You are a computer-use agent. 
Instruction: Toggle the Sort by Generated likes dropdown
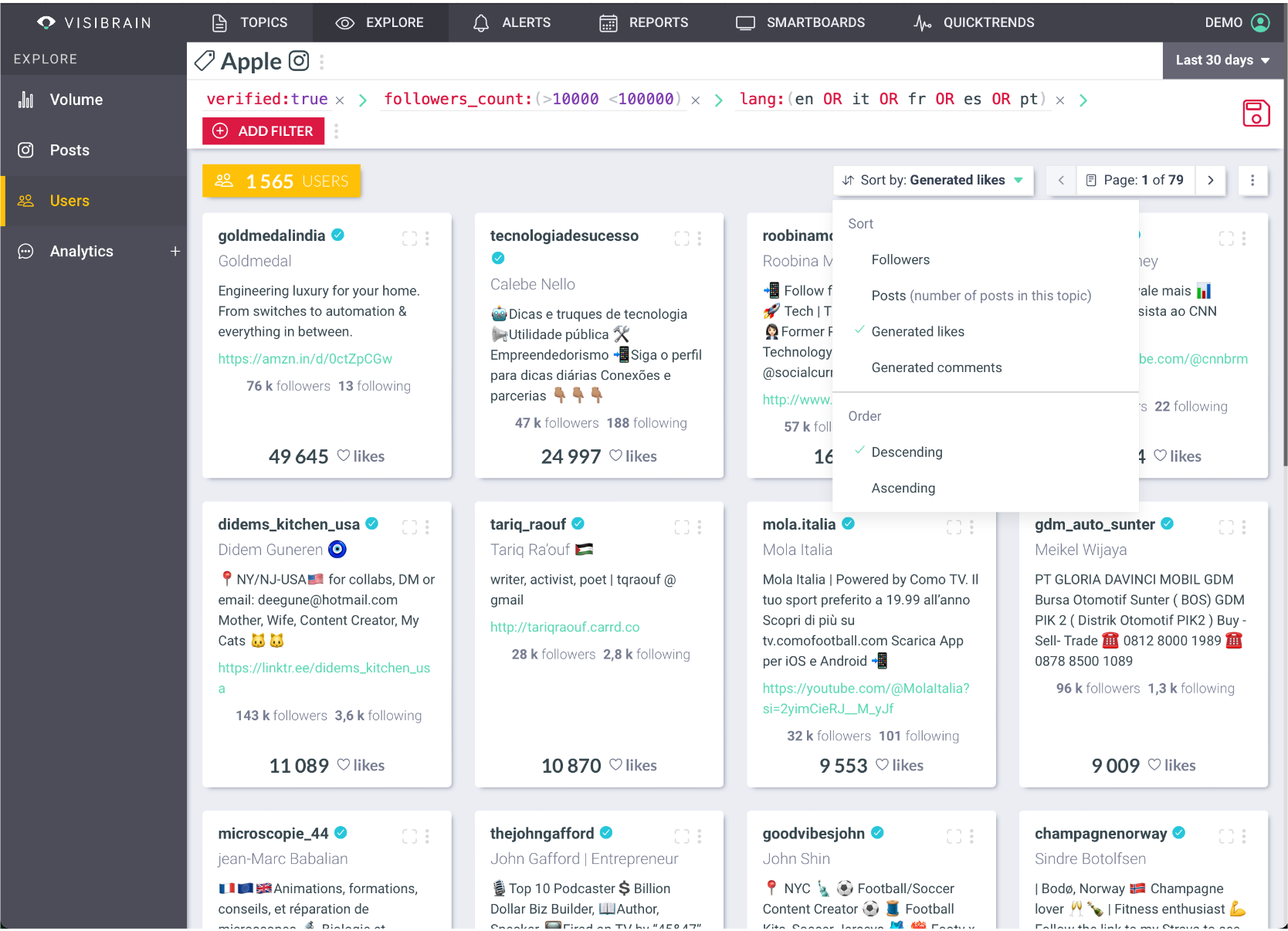point(933,180)
